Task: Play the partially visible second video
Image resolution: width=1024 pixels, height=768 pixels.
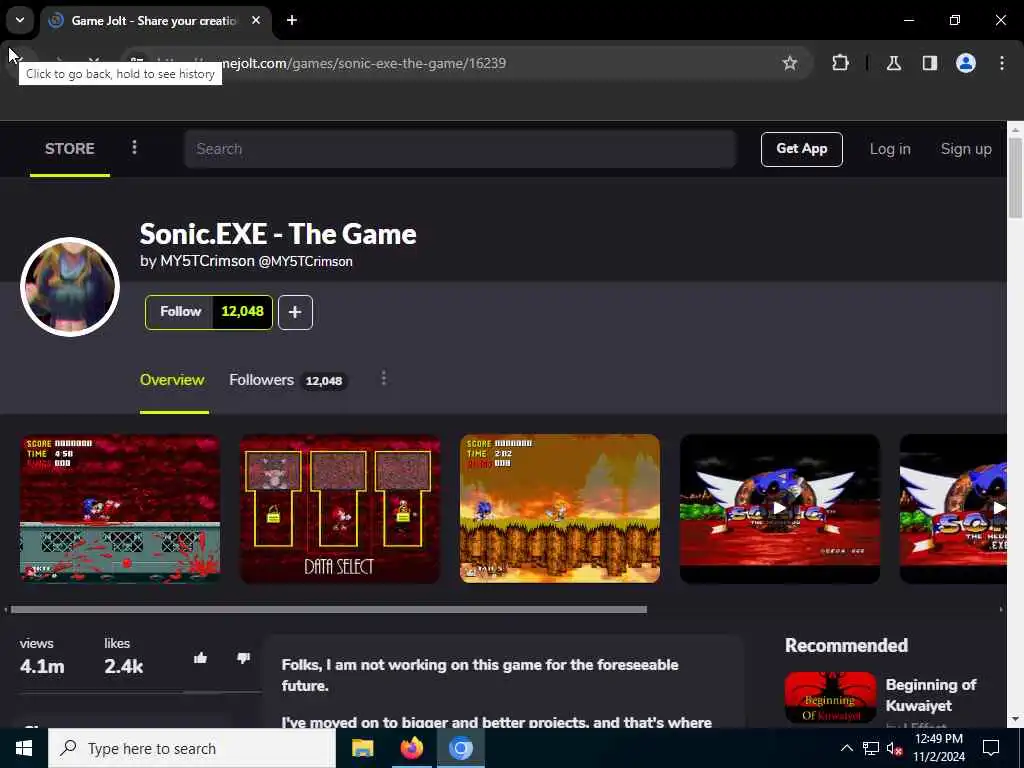Action: pyautogui.click(x=953, y=509)
